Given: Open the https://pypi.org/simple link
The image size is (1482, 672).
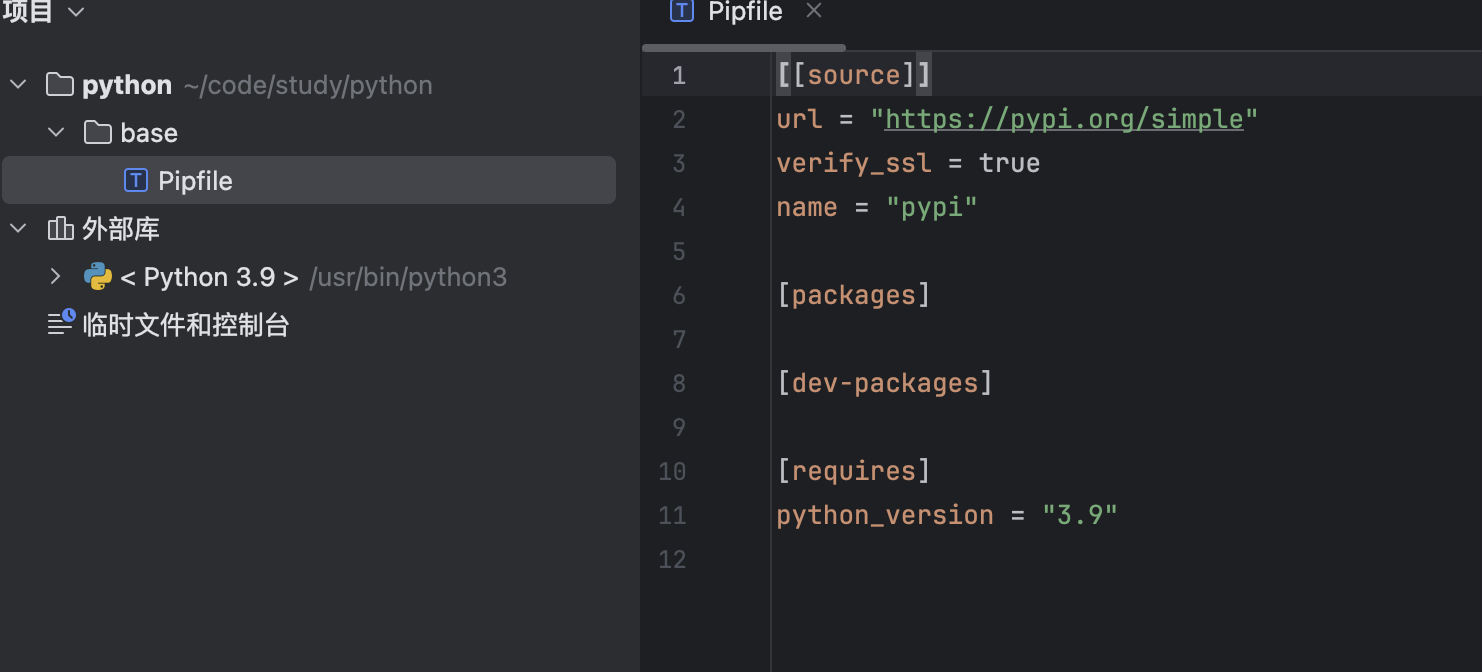Looking at the screenshot, I should 1063,119.
